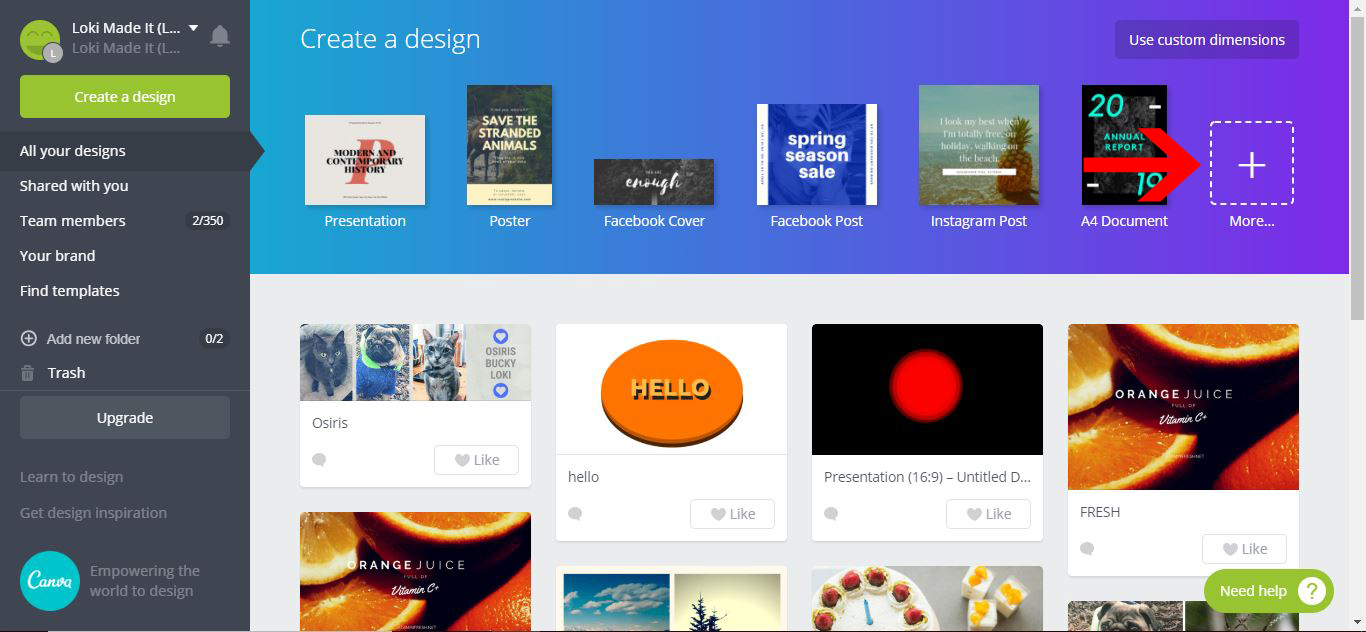
Task: Like the hello design
Action: point(732,513)
